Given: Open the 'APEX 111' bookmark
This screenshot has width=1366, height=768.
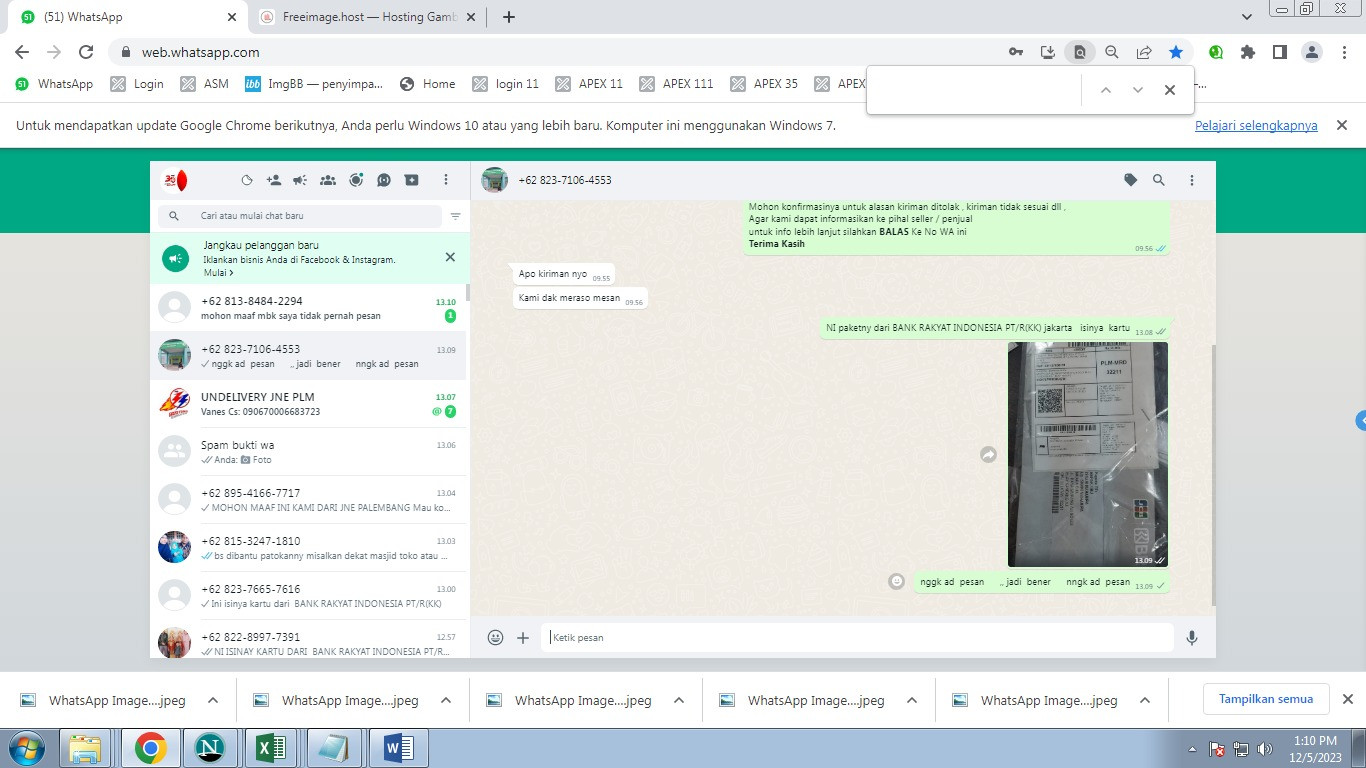Looking at the screenshot, I should 676,84.
